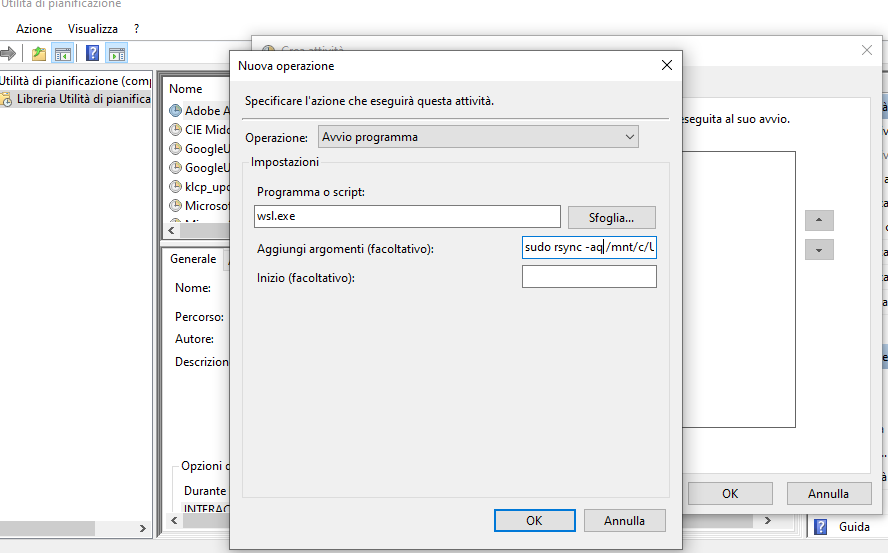Click bottom scrollbar right arrow near Guida

[x=768, y=521]
